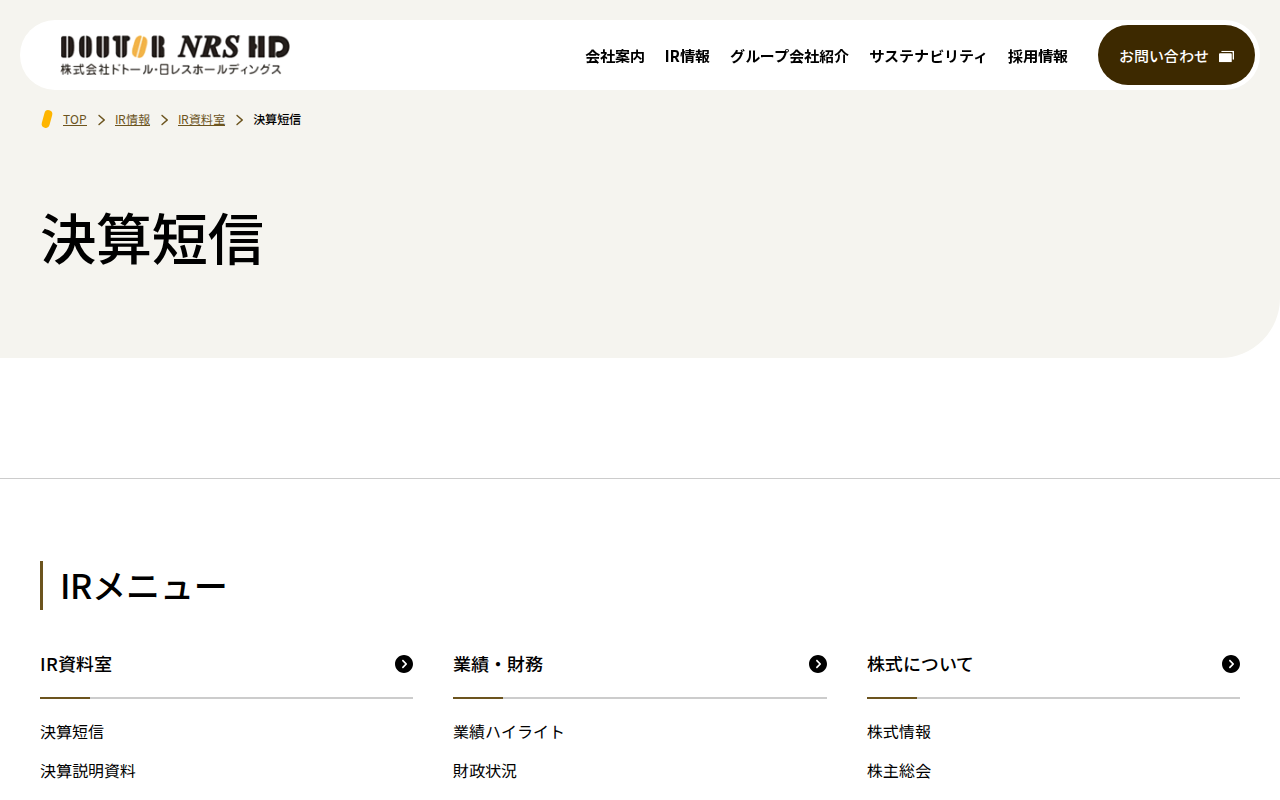Go to 採用情報 in header
The width and height of the screenshot is (1280, 800).
[x=1038, y=56]
